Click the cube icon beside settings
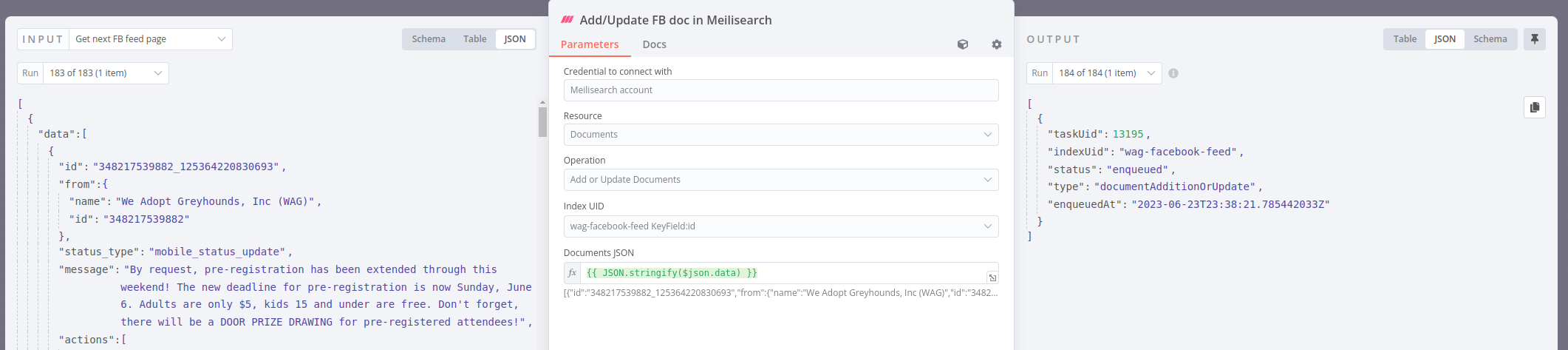The width and height of the screenshot is (1568, 350). (962, 44)
